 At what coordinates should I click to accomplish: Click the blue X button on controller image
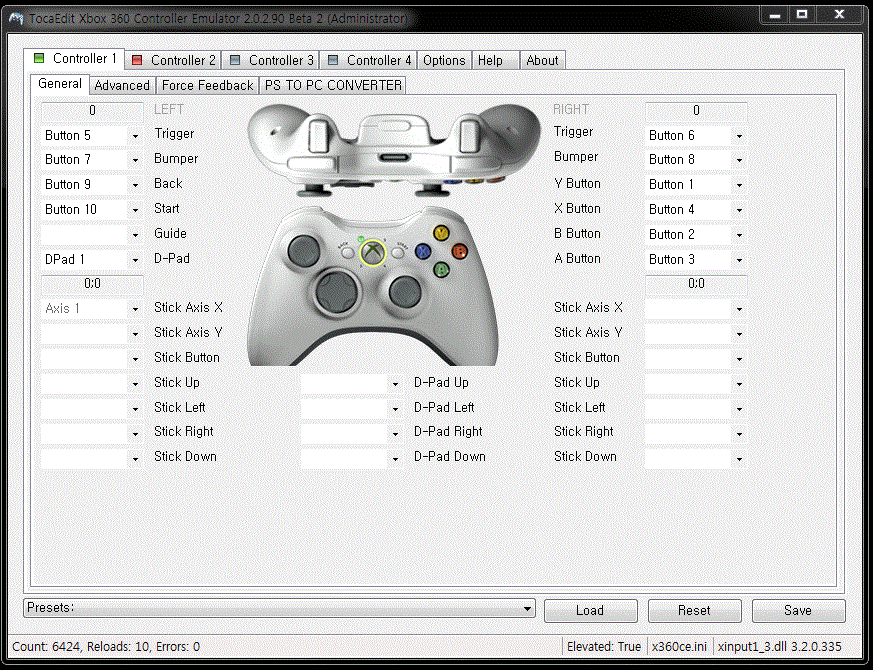pyautogui.click(x=423, y=252)
